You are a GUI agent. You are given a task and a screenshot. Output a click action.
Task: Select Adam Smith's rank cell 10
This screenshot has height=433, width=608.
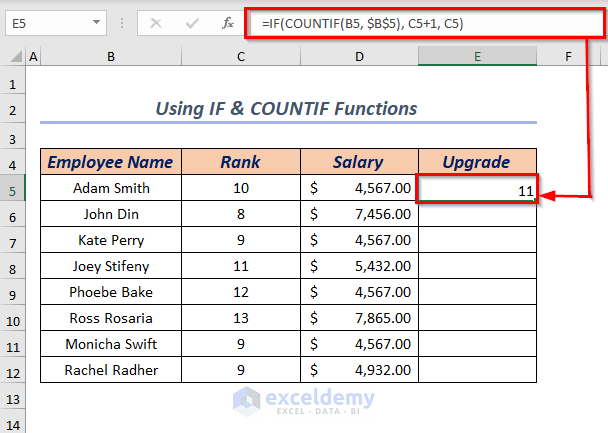[241, 188]
